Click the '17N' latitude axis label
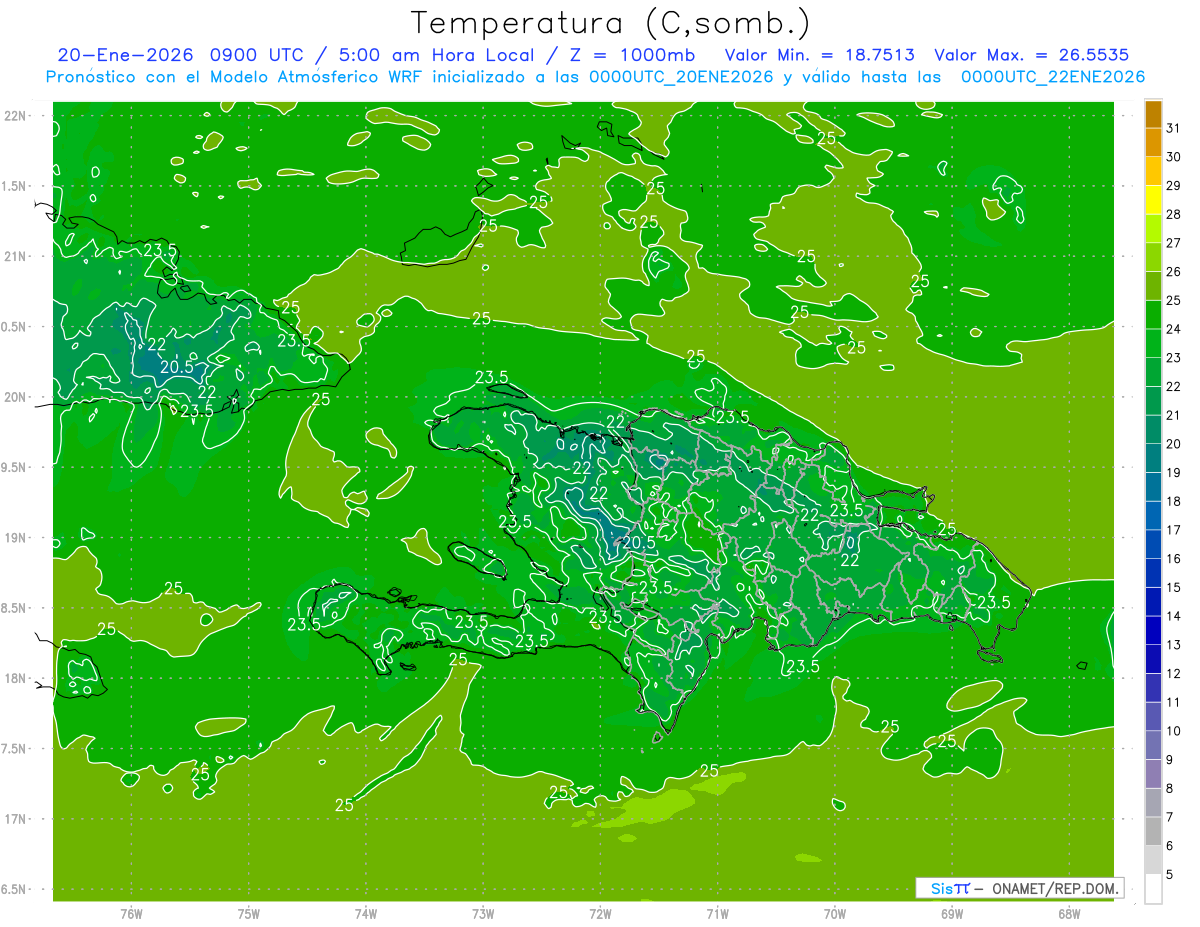Viewport: 1200px width, 927px height. click(15, 819)
